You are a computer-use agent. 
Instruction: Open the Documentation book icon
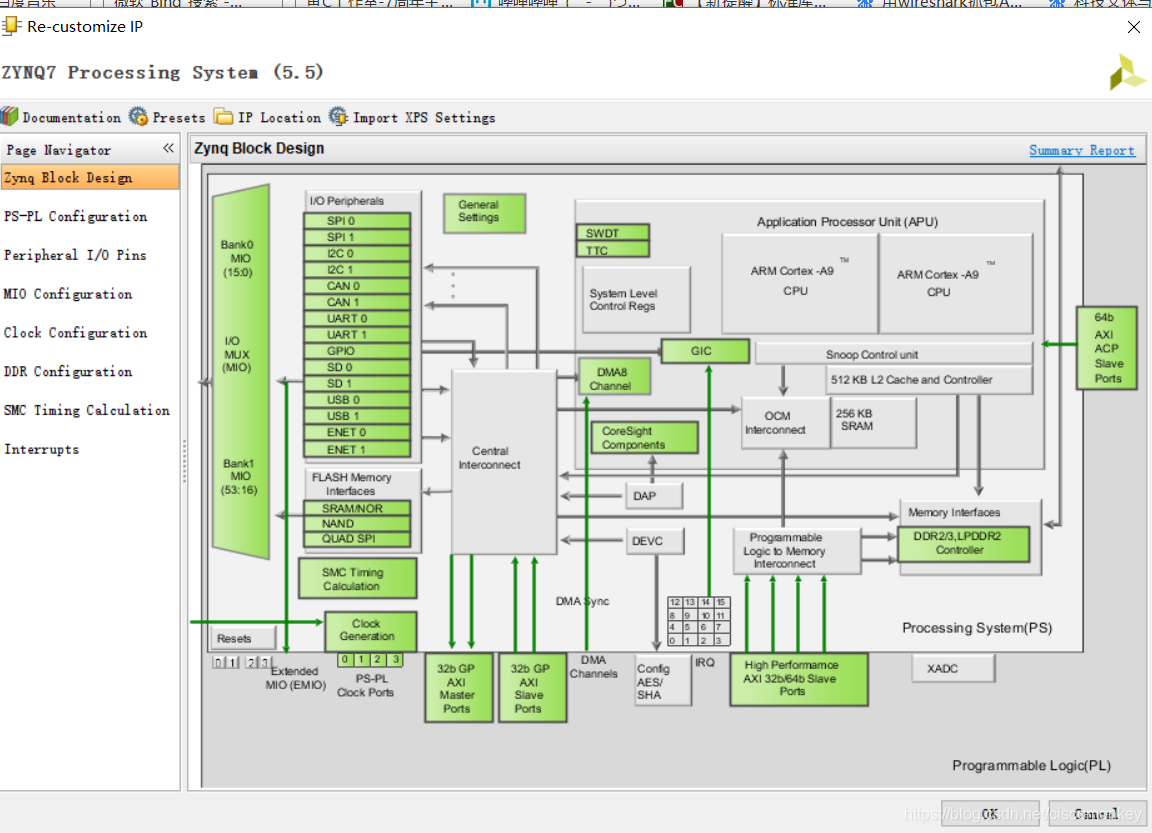[x=10, y=116]
